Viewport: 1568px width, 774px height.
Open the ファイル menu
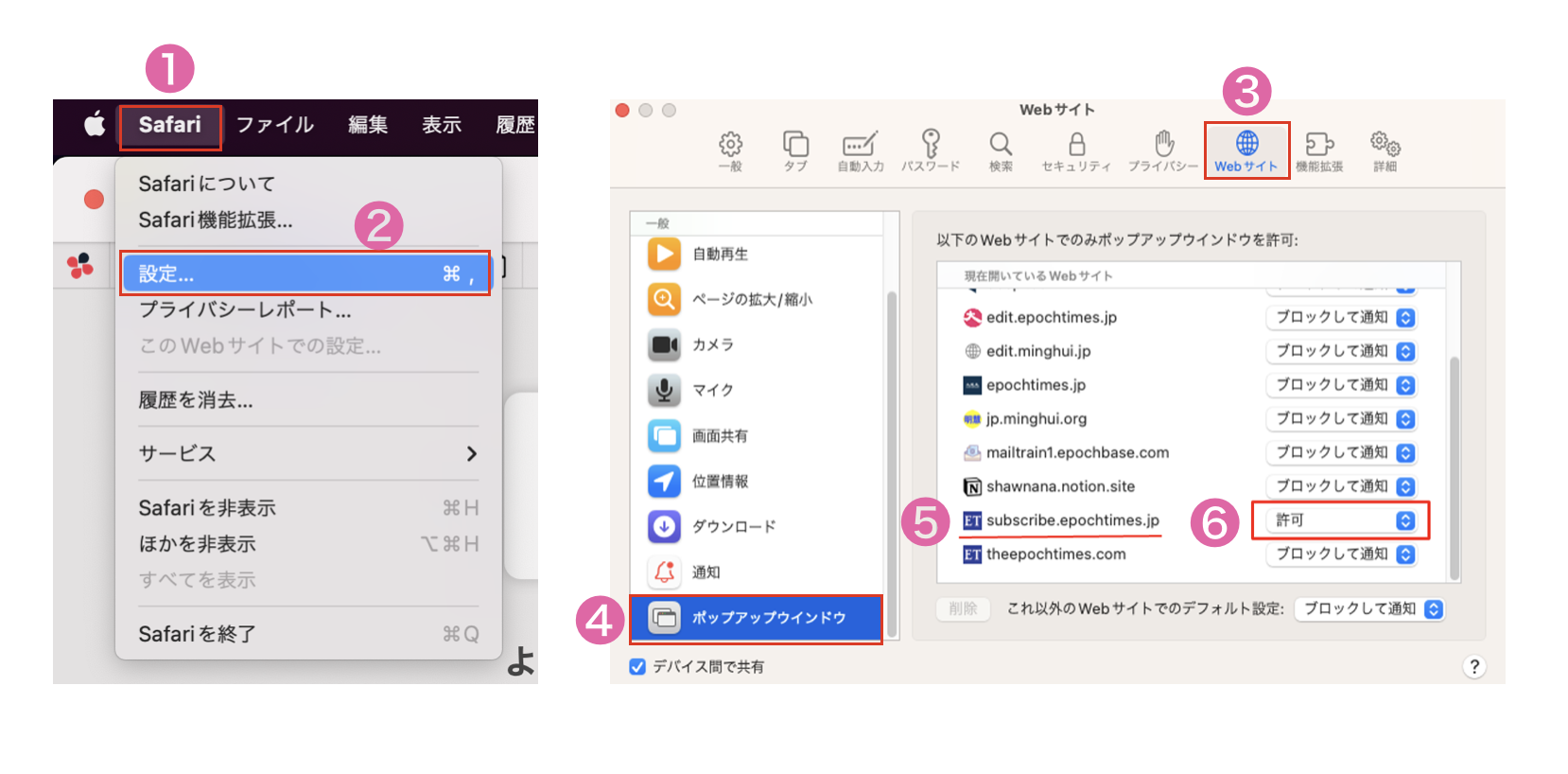(275, 125)
